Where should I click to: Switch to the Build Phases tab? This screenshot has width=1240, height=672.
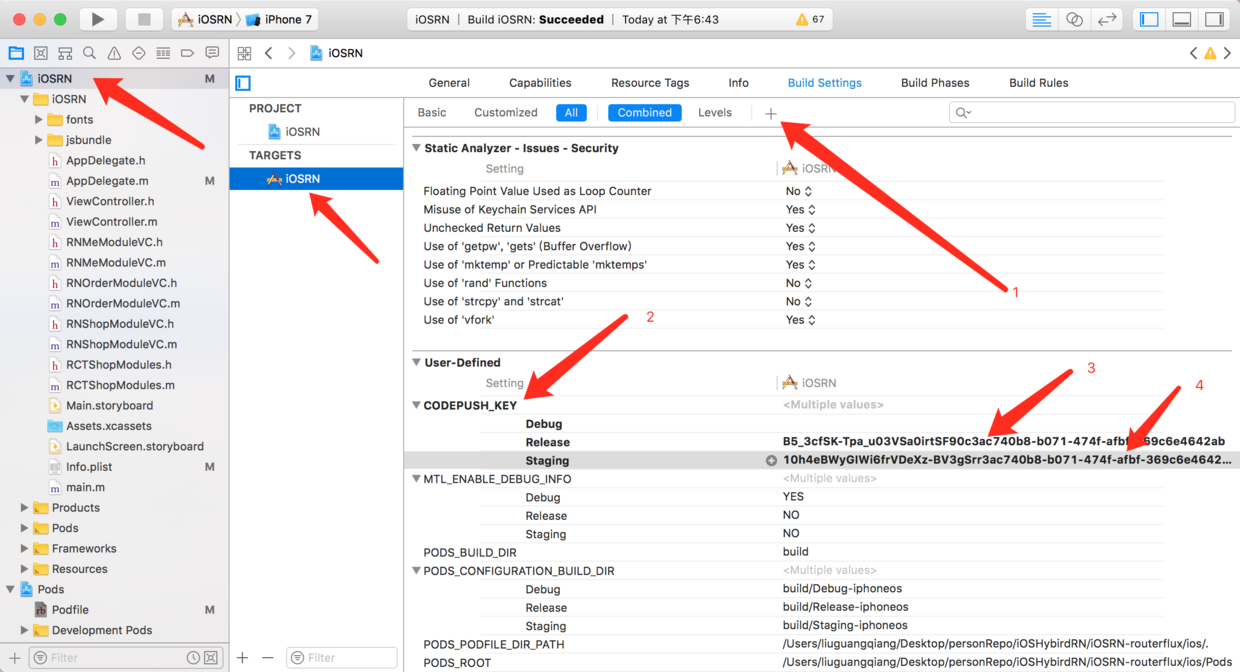click(935, 83)
